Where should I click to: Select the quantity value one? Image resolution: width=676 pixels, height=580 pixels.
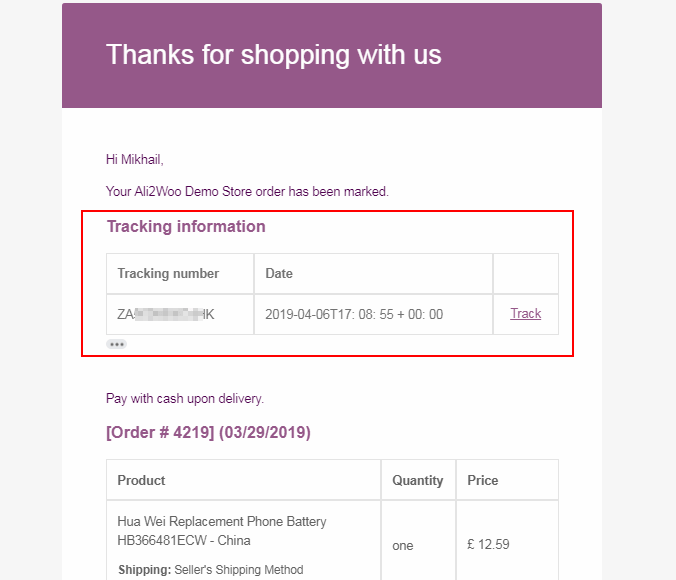[x=403, y=546]
